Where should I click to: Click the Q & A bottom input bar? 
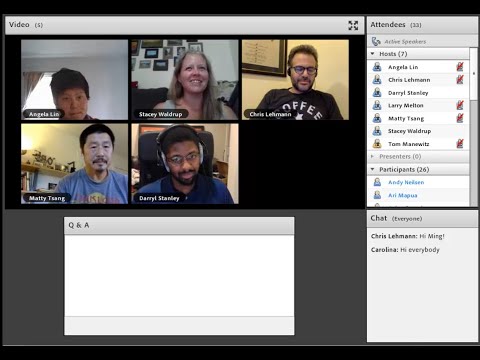[179, 326]
